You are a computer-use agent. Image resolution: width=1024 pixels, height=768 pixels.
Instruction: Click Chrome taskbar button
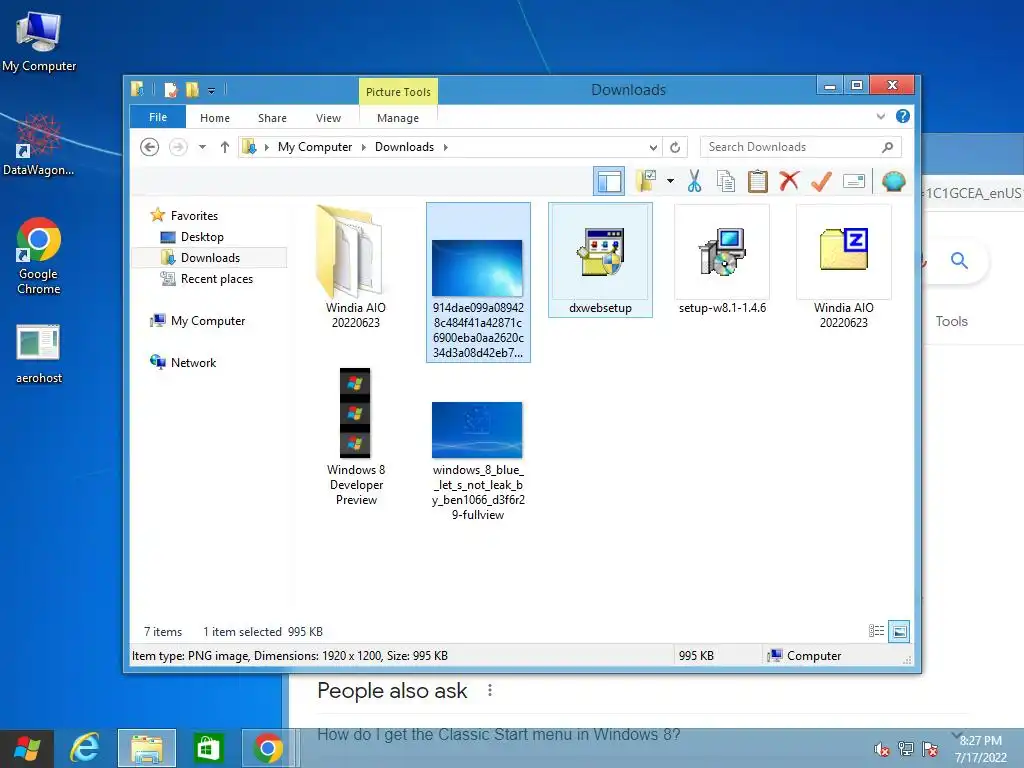pyautogui.click(x=268, y=748)
